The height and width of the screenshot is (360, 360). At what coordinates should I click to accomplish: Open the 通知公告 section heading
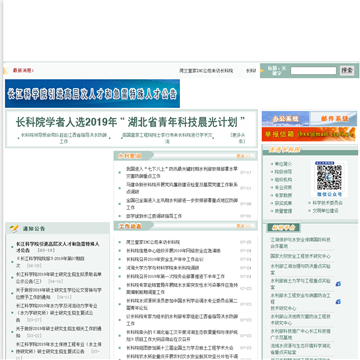tap(34, 229)
